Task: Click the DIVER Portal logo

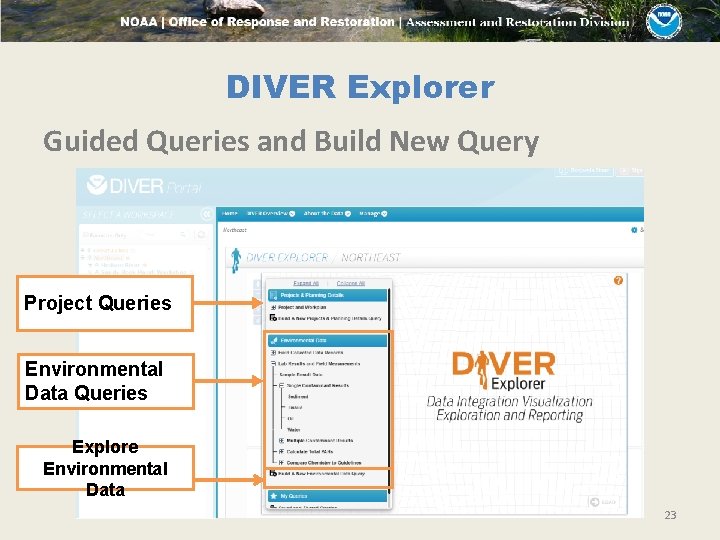Action: tap(144, 186)
